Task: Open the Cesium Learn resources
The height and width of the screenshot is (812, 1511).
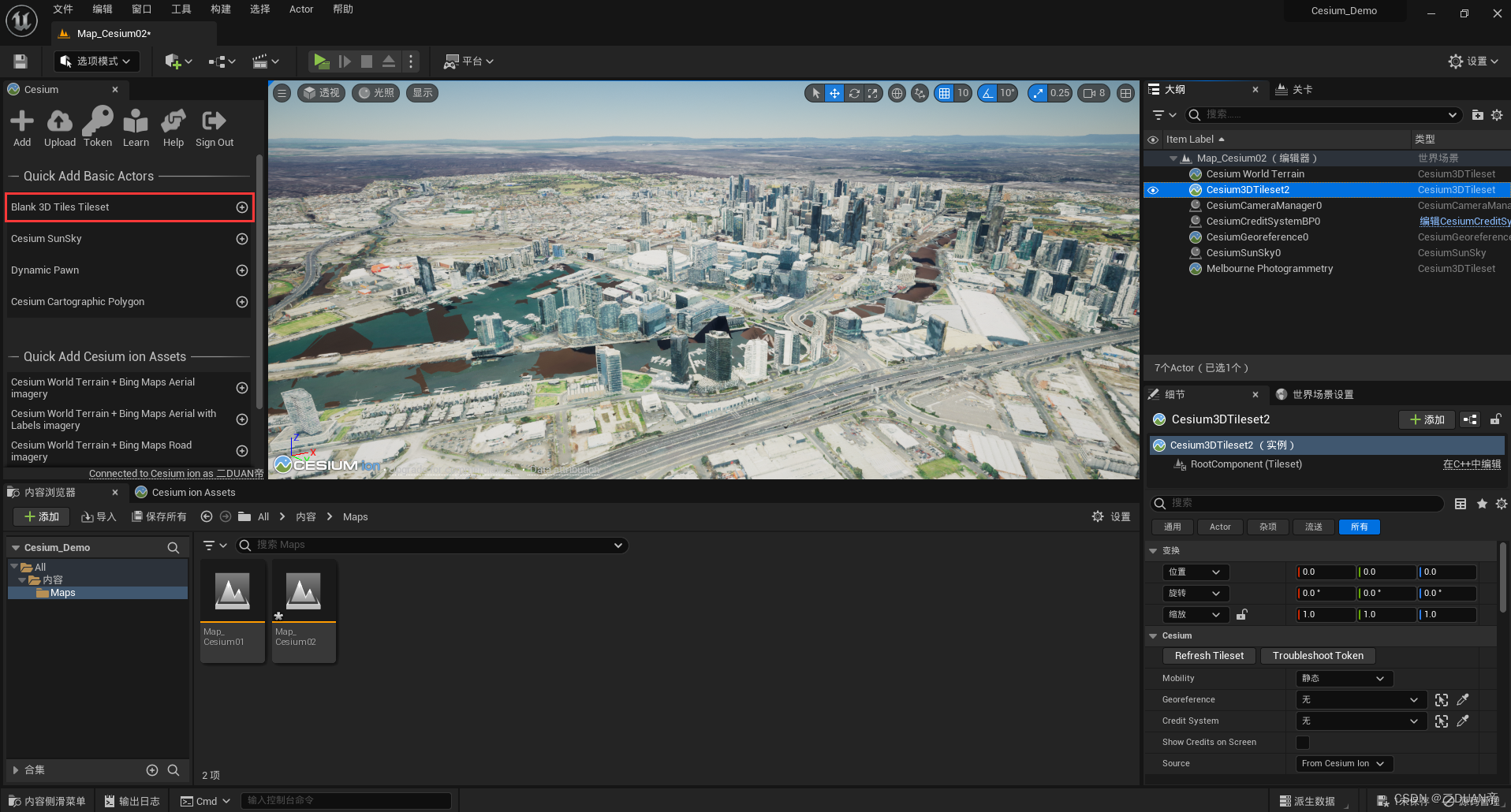Action: point(136,128)
